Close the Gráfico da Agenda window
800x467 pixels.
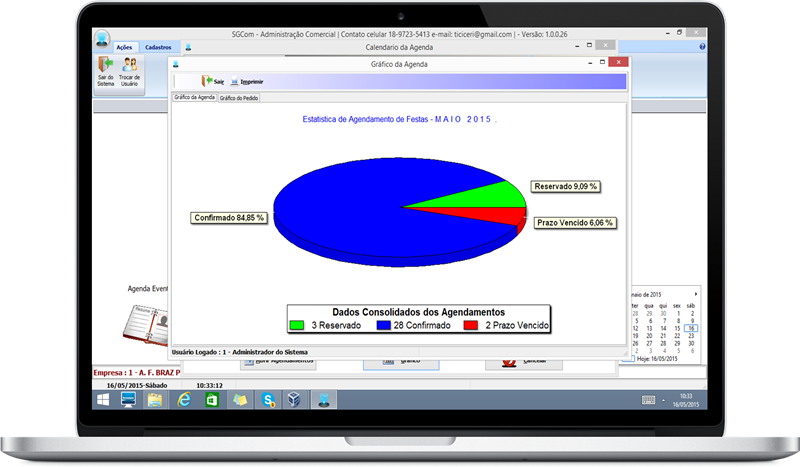click(618, 62)
